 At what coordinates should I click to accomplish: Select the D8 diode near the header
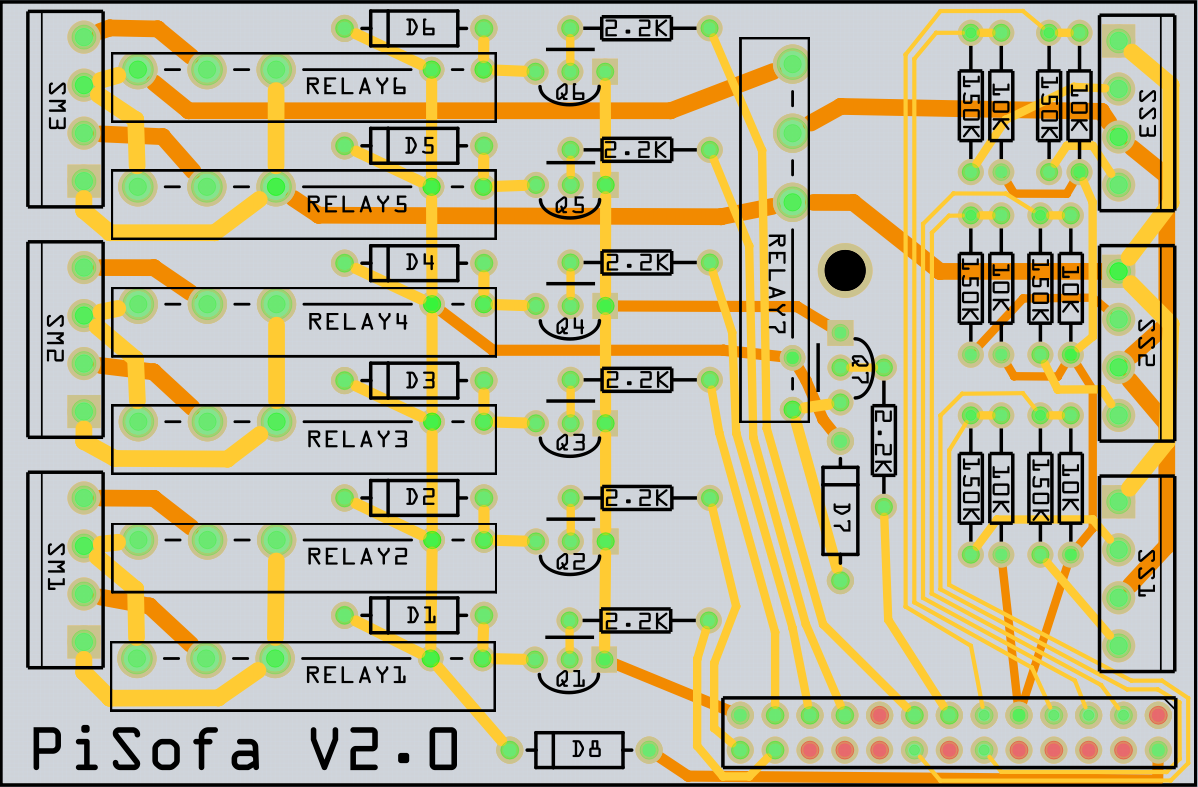click(579, 749)
